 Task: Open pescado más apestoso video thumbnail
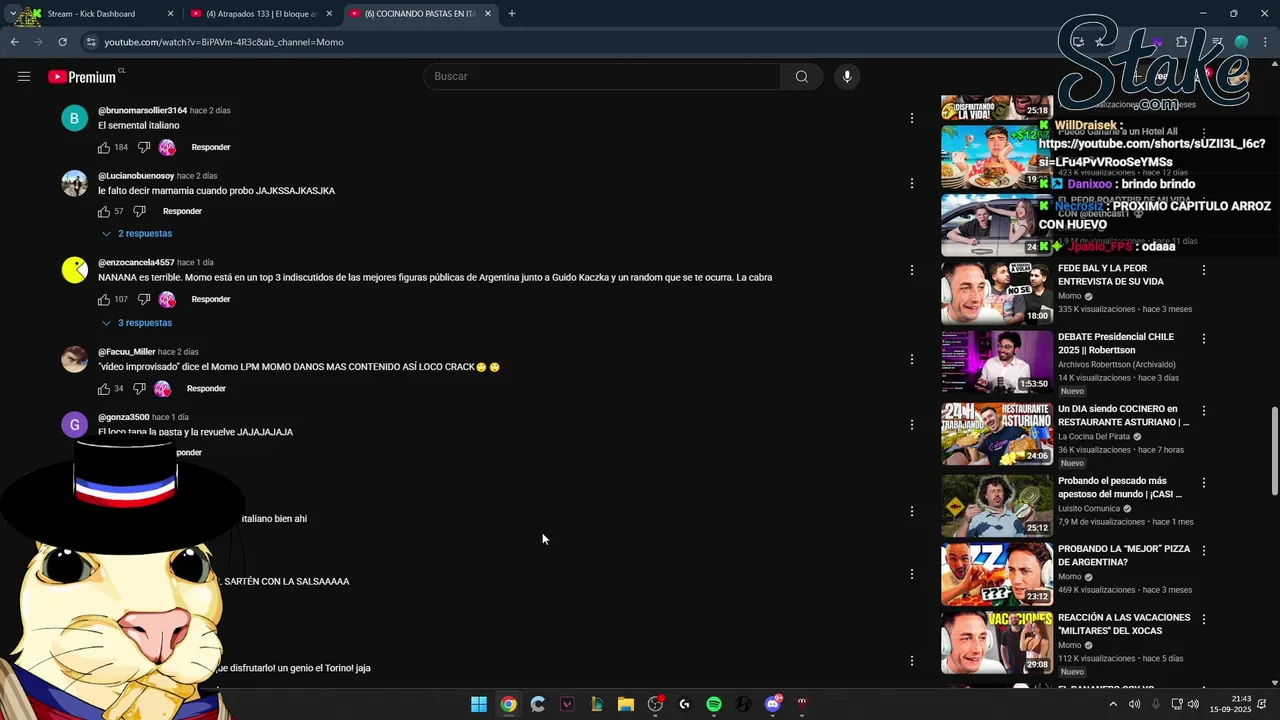click(997, 505)
